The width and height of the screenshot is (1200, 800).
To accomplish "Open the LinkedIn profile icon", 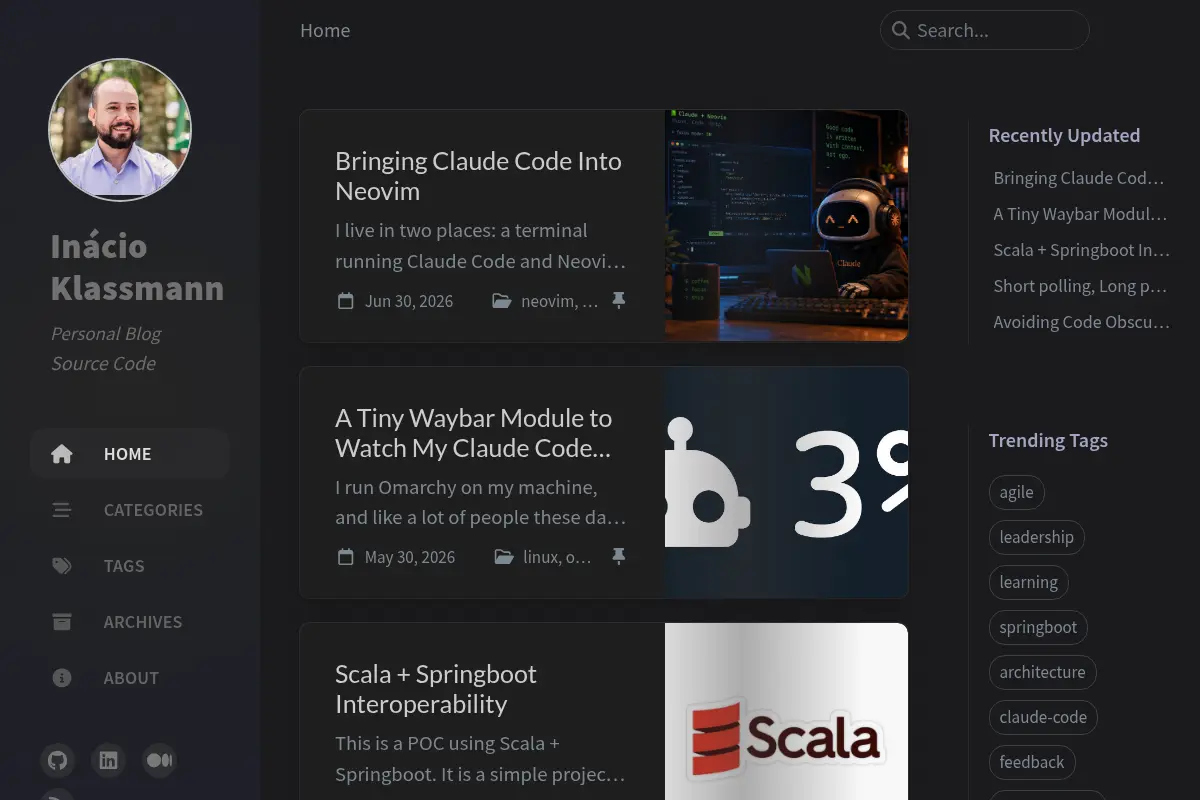I will coord(109,761).
